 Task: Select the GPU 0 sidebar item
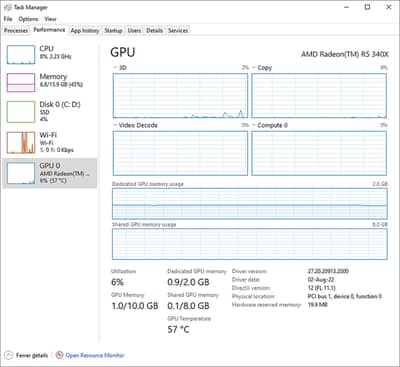pyautogui.click(x=50, y=173)
